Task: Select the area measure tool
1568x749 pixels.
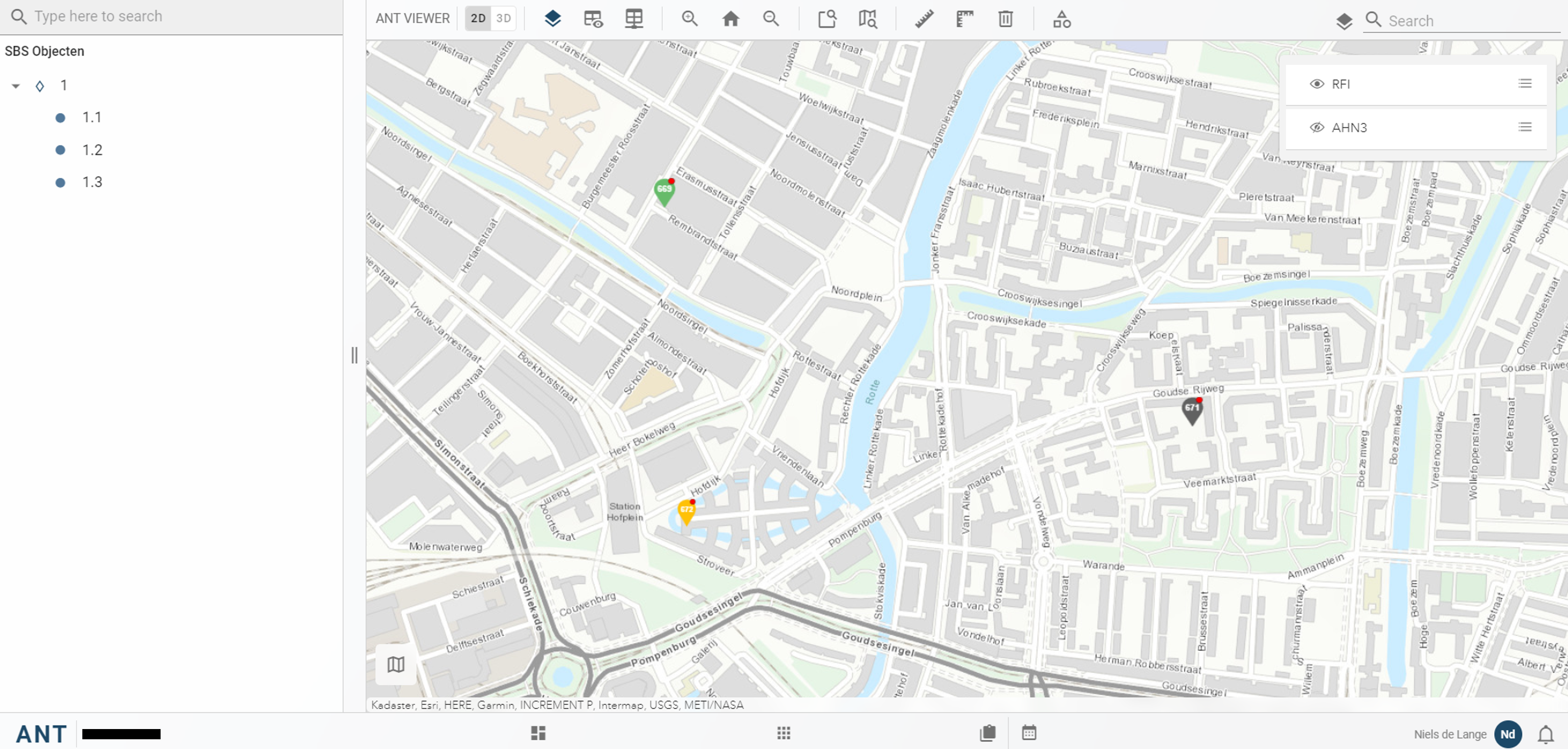Action: click(964, 19)
